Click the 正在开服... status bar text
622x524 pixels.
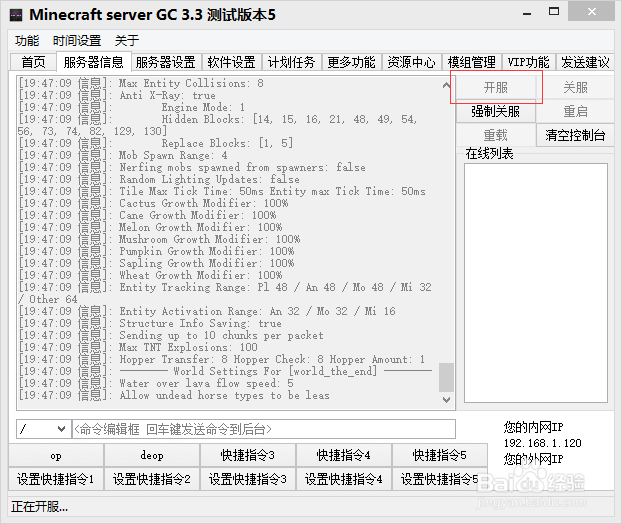coord(40,507)
